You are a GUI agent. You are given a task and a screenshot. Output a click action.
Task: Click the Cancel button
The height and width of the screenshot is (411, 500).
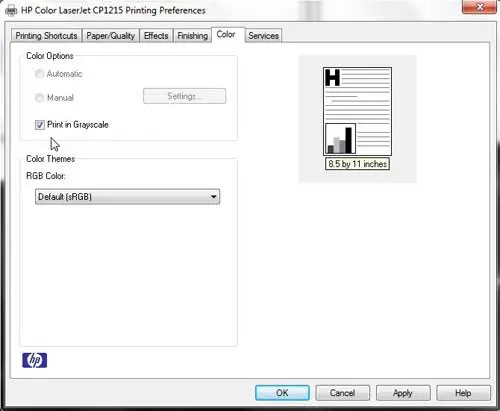point(343,393)
